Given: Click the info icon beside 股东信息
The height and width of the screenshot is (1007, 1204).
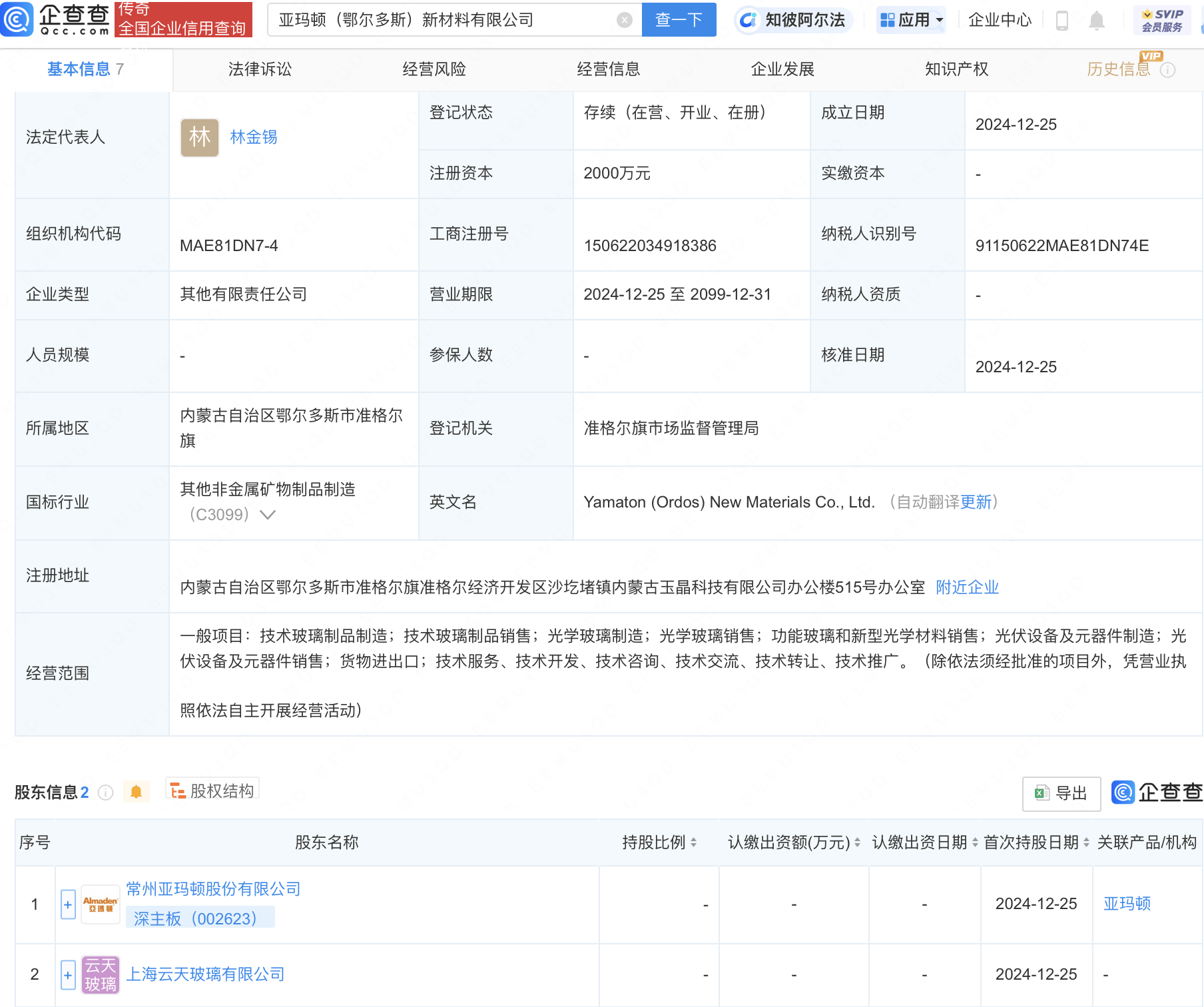Looking at the screenshot, I should pos(105,793).
